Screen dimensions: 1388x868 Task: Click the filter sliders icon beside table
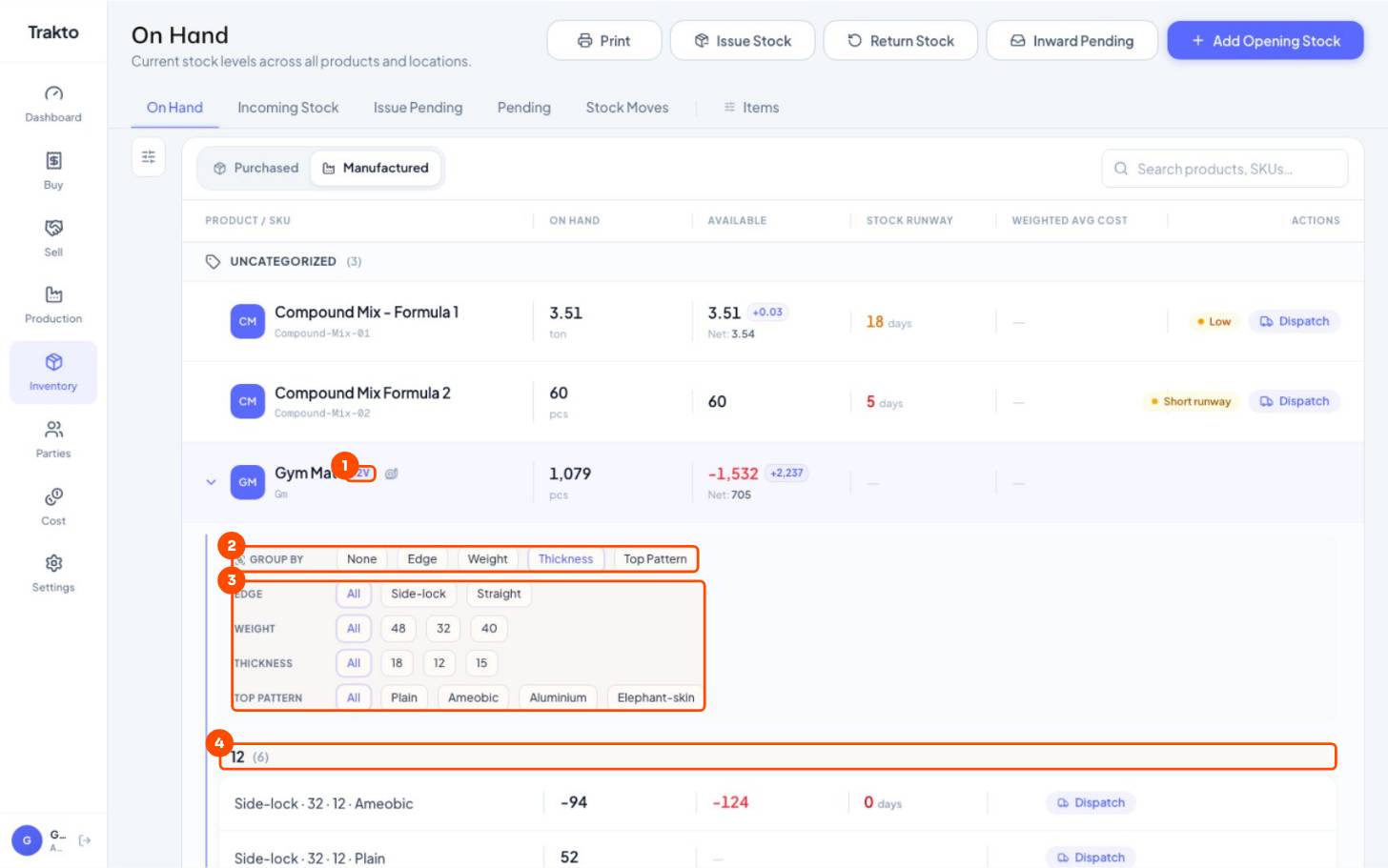coord(149,157)
